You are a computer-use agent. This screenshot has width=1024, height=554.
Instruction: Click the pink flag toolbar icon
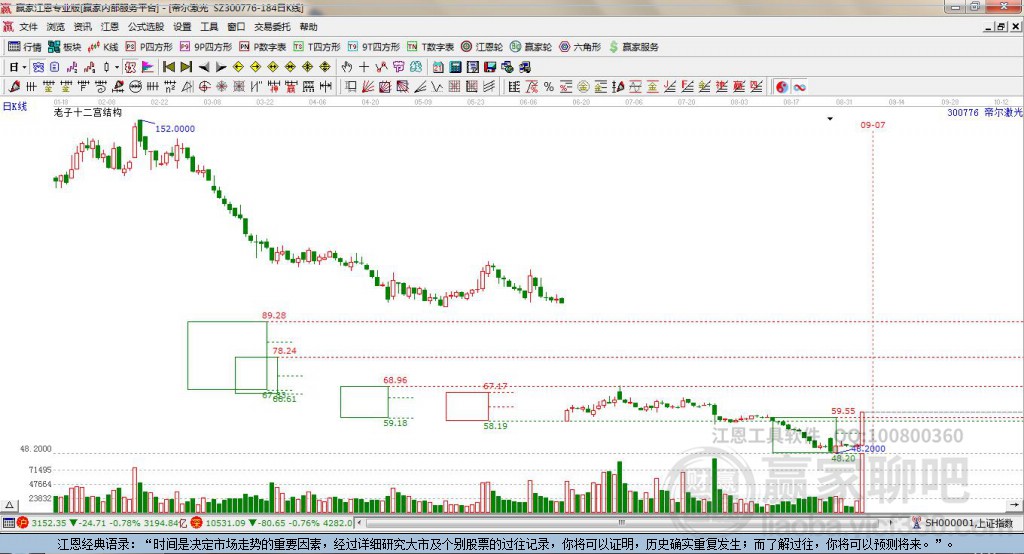[x=148, y=67]
